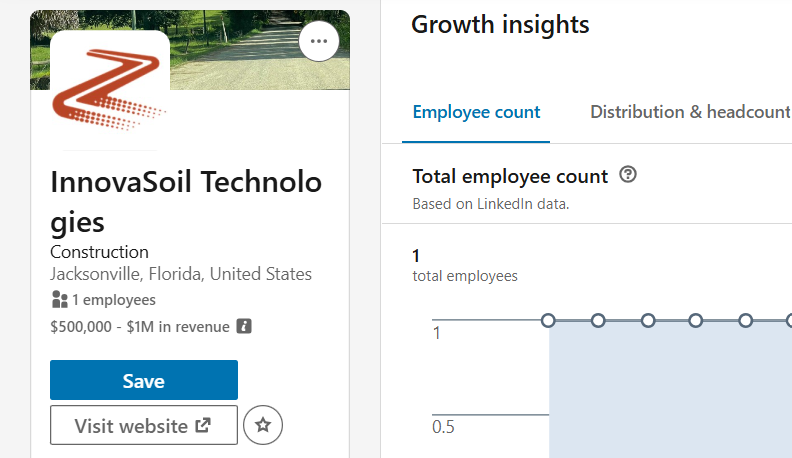Image resolution: width=792 pixels, height=458 pixels.
Task: Switch to the Distribution & headcount tab
Action: (690, 112)
